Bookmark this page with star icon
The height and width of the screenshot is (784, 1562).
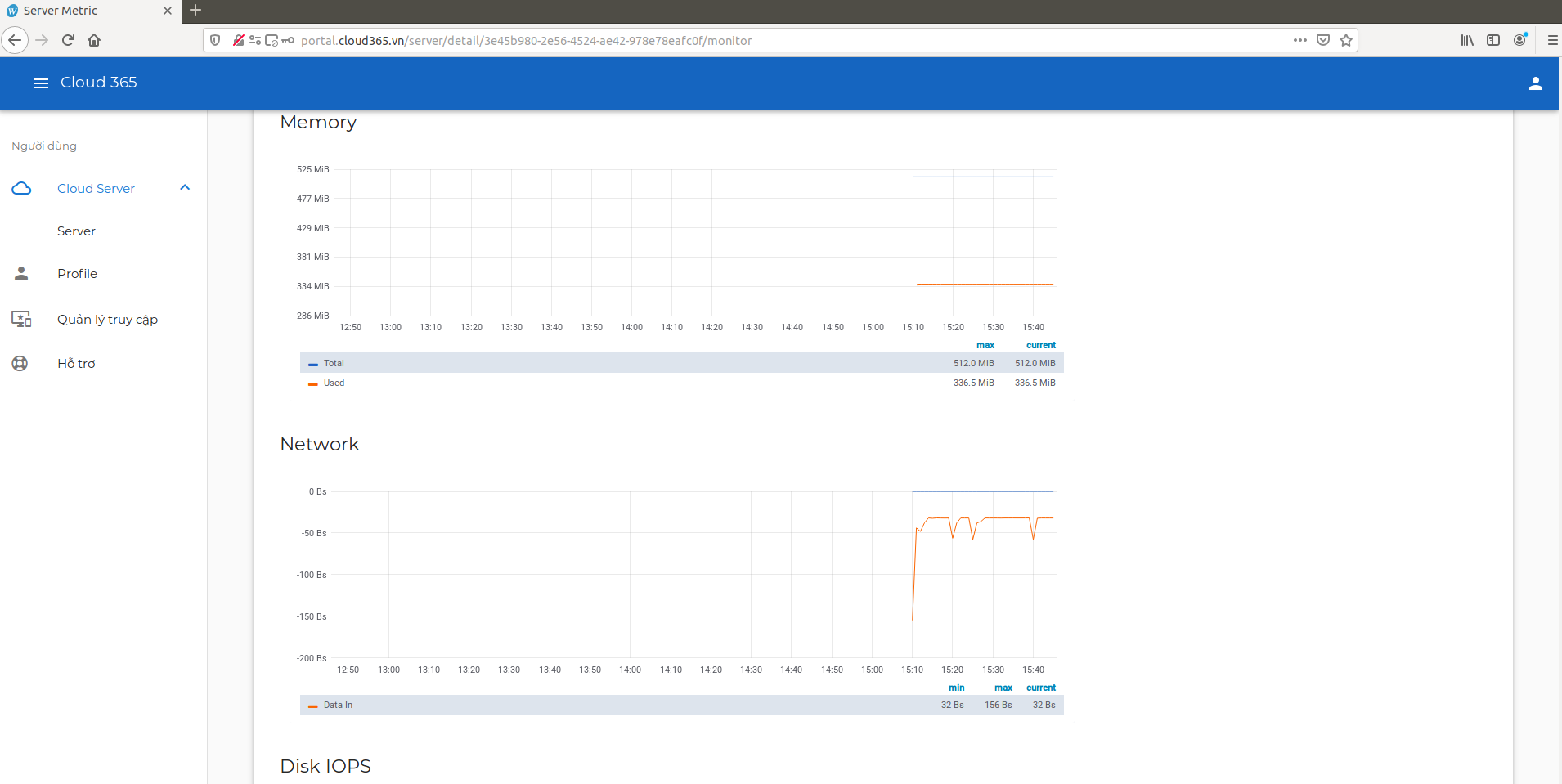1346,40
